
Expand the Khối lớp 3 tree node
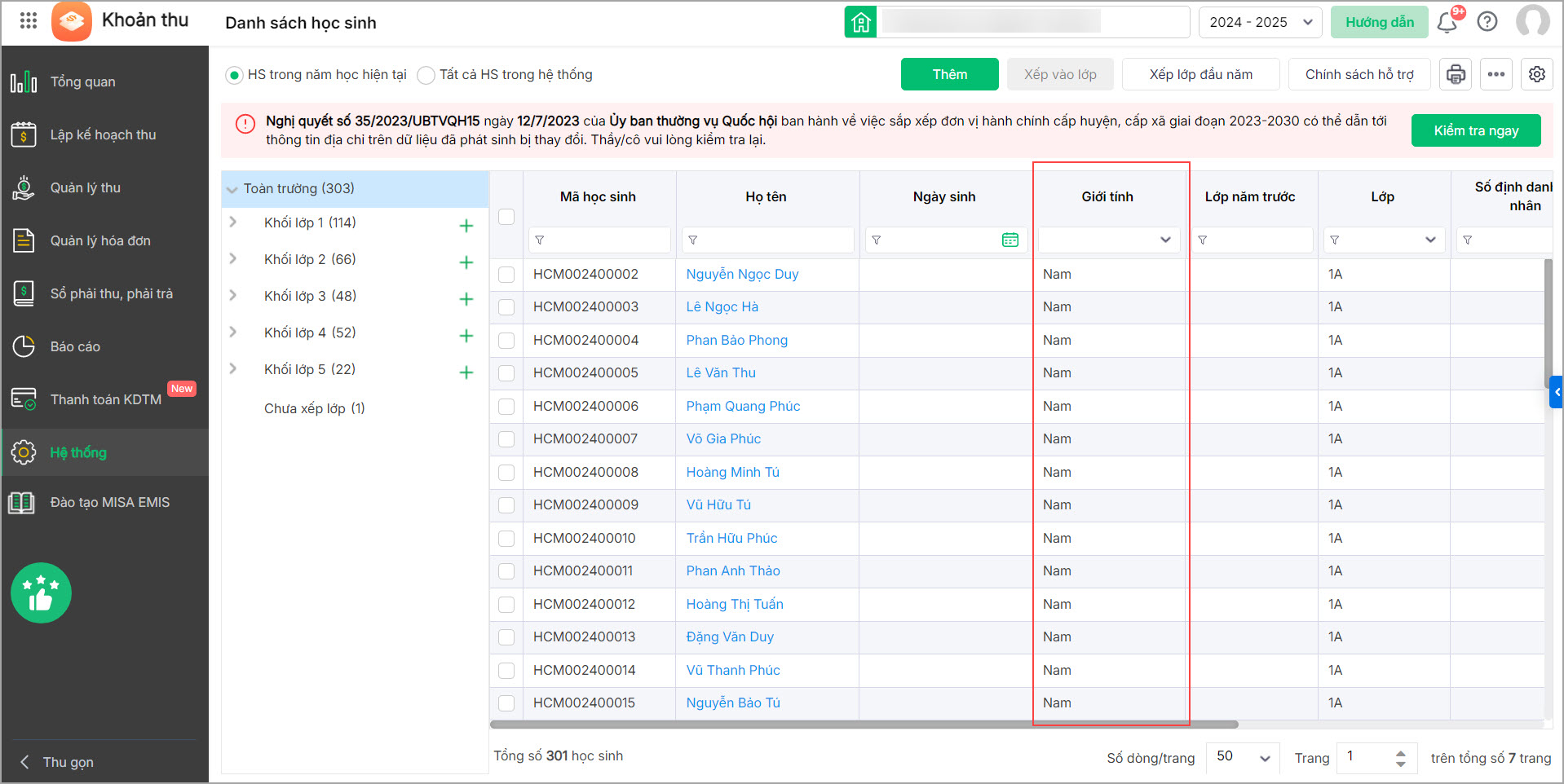coord(233,296)
